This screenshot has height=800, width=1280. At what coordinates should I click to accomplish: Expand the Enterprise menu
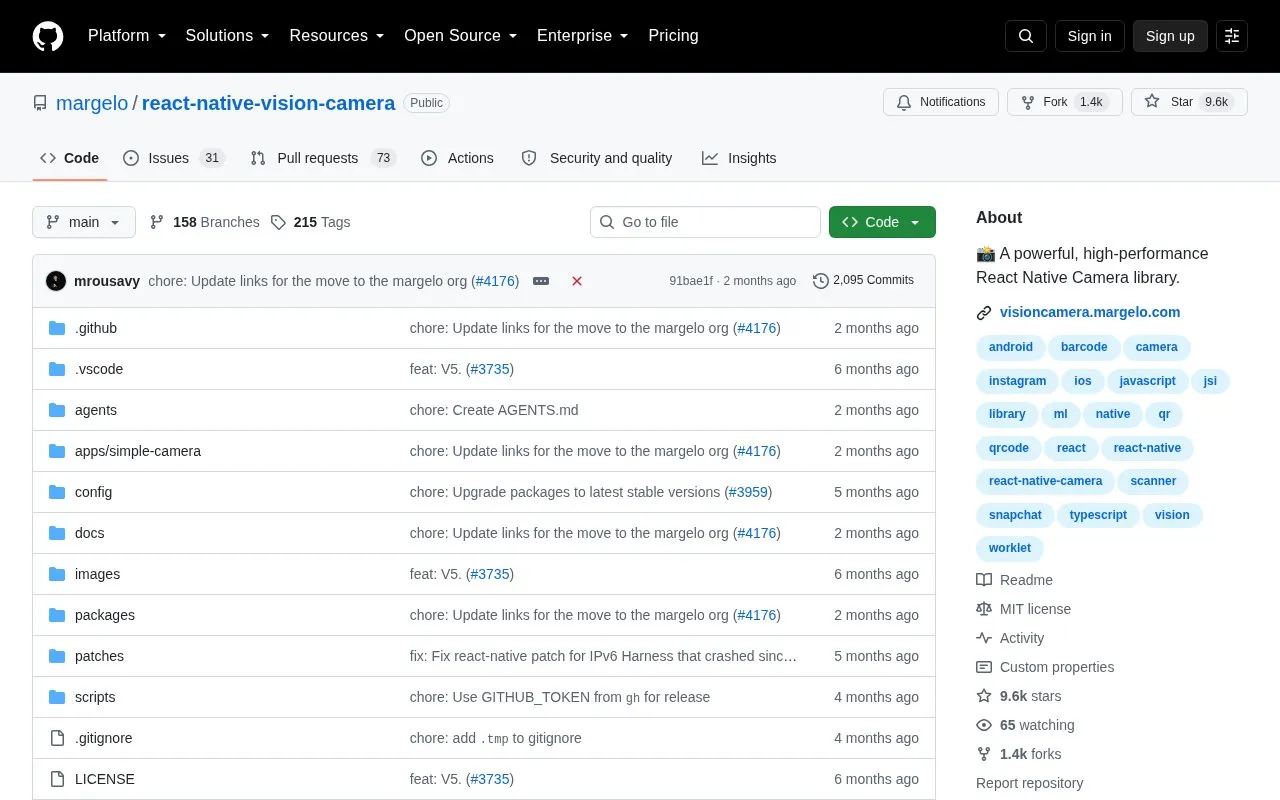(583, 36)
